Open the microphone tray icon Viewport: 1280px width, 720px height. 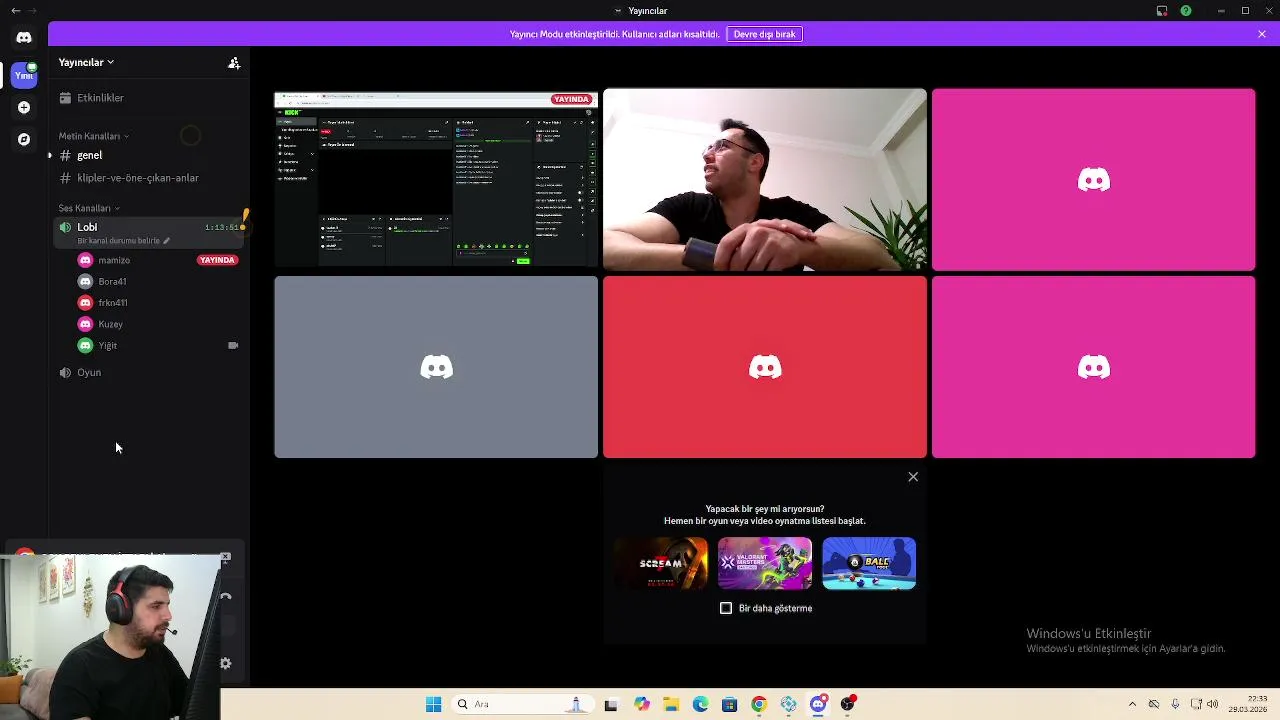point(1175,704)
